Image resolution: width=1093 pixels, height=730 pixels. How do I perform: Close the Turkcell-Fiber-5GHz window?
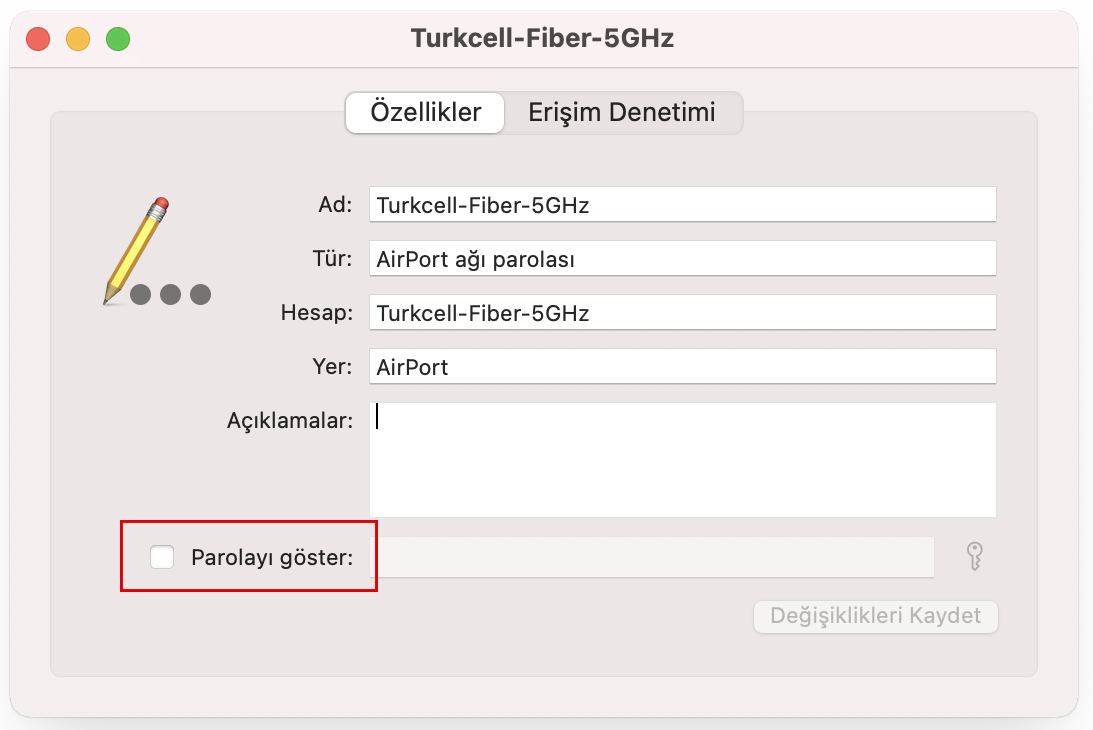pos(38,39)
